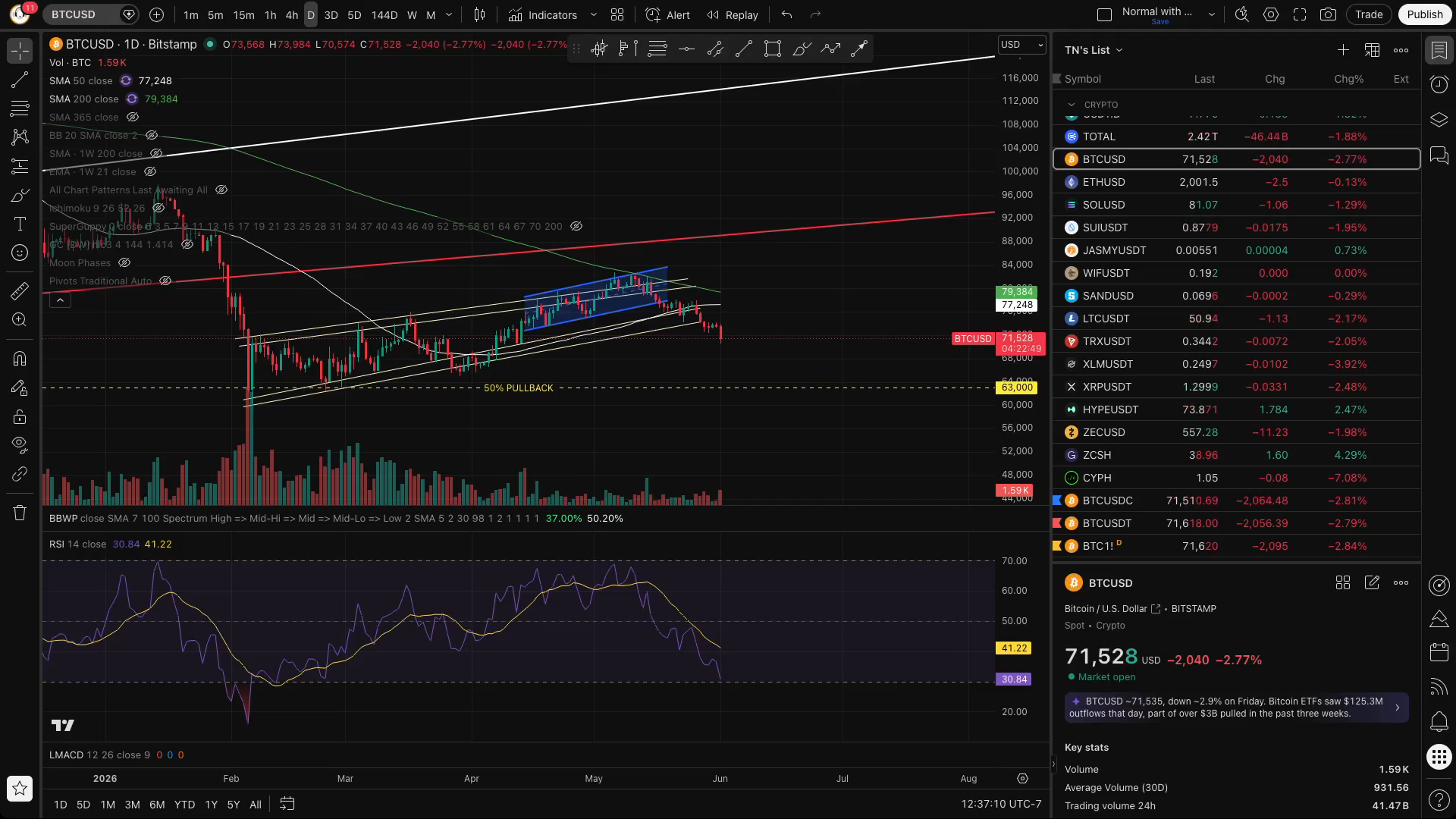
Task: Select the 15m timeframe
Action: click(243, 14)
